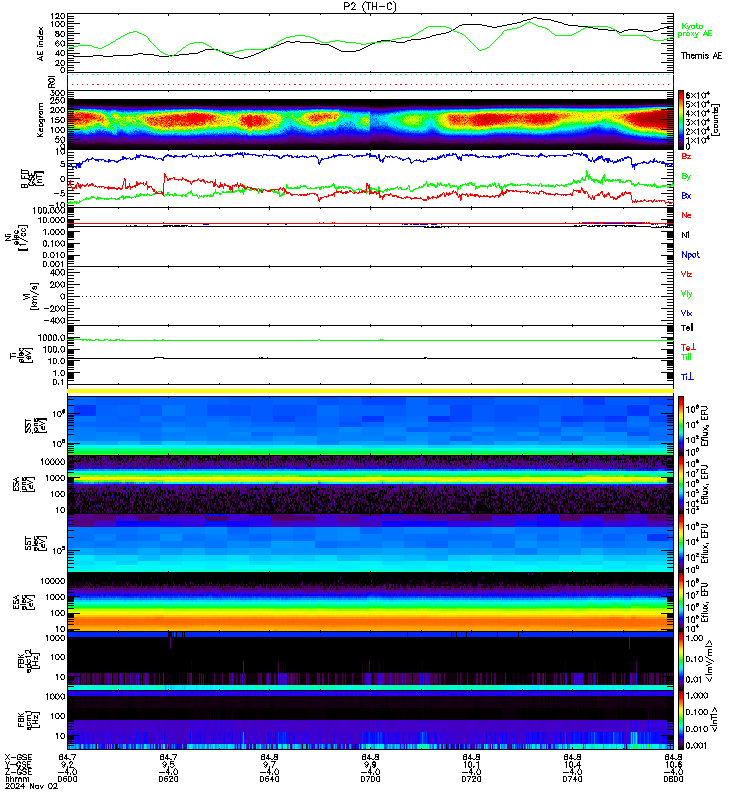Click the AE index axis label
Screen dimensions: 750x800
41,44
